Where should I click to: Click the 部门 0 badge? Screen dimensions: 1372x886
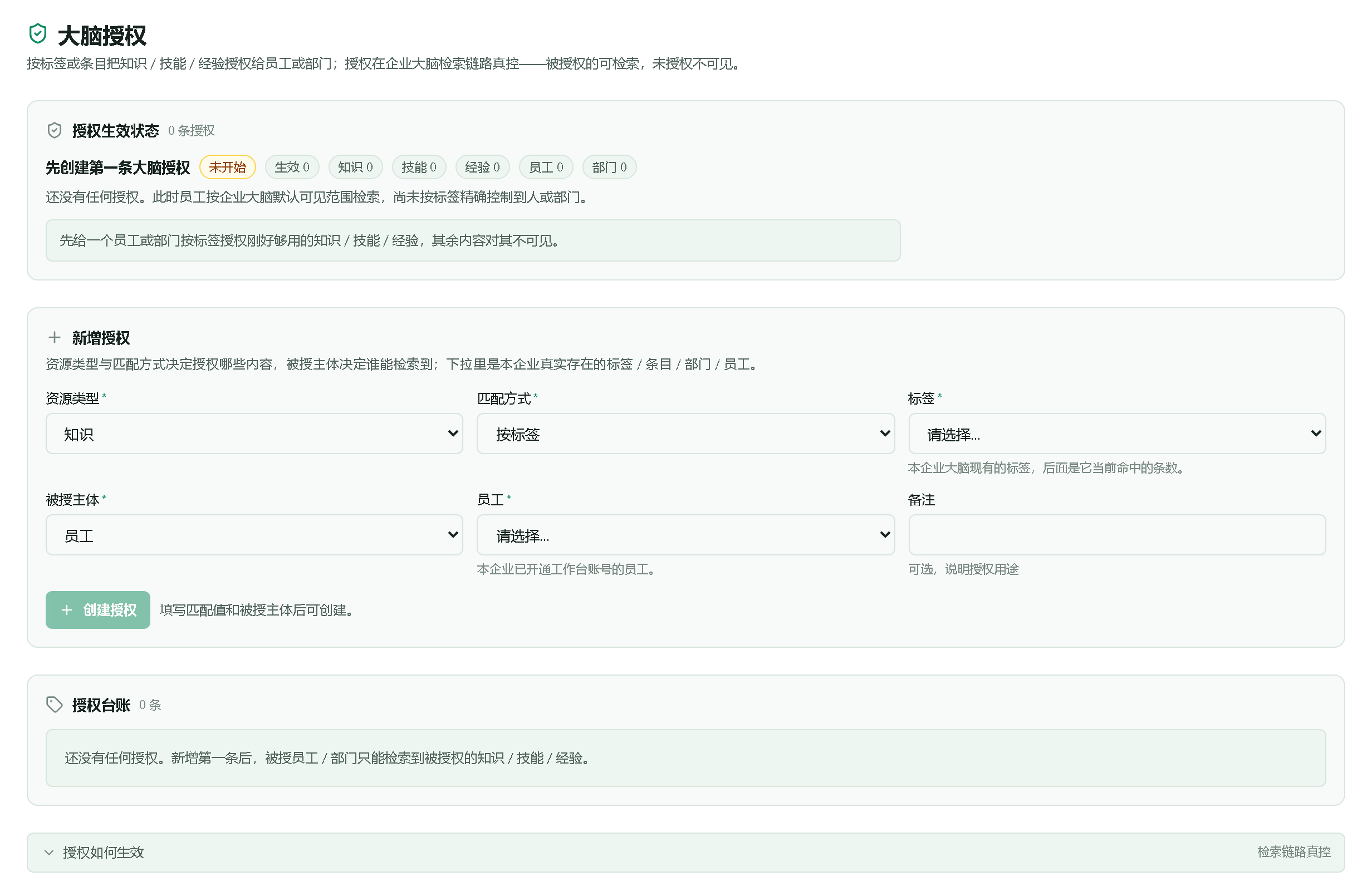point(610,168)
